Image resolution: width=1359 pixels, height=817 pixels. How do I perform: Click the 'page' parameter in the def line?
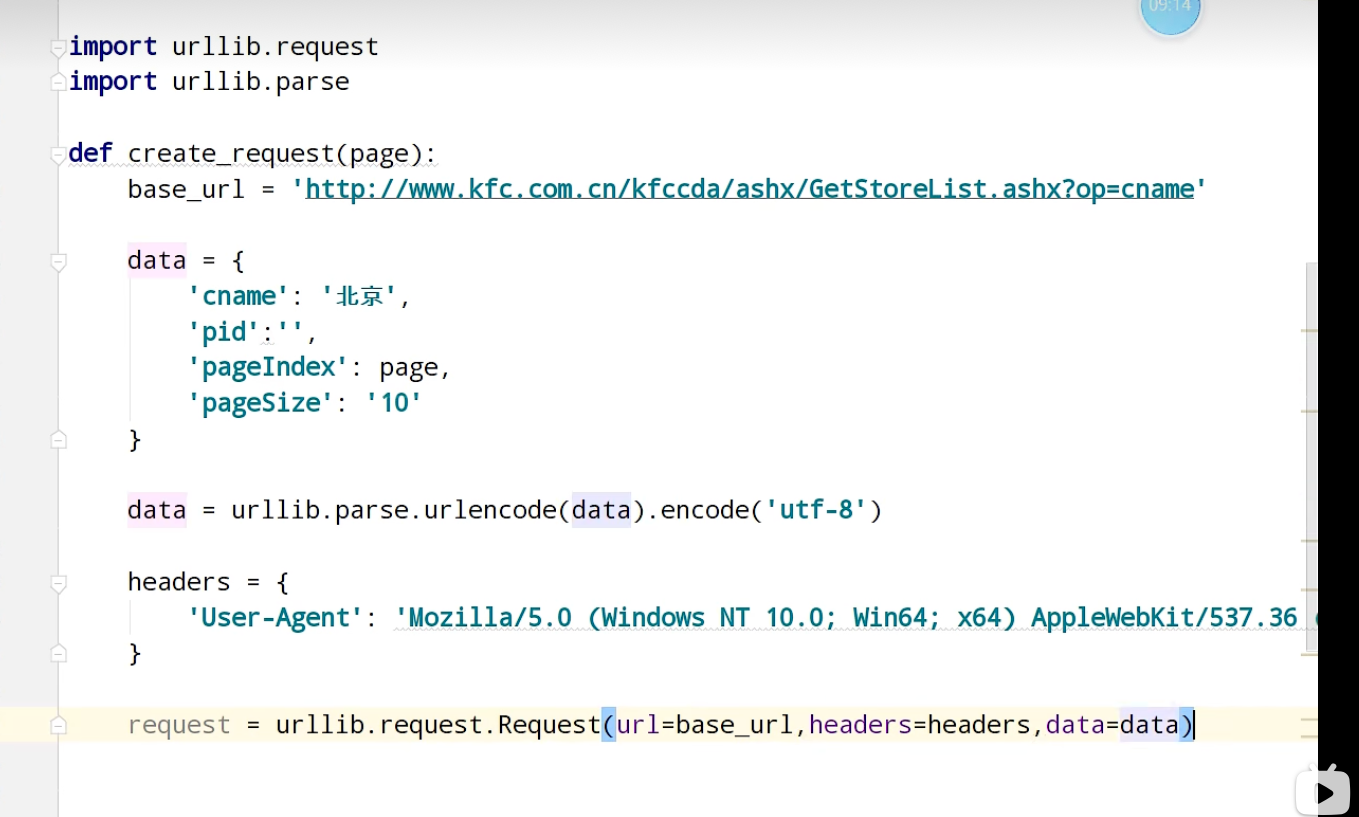pos(379,154)
